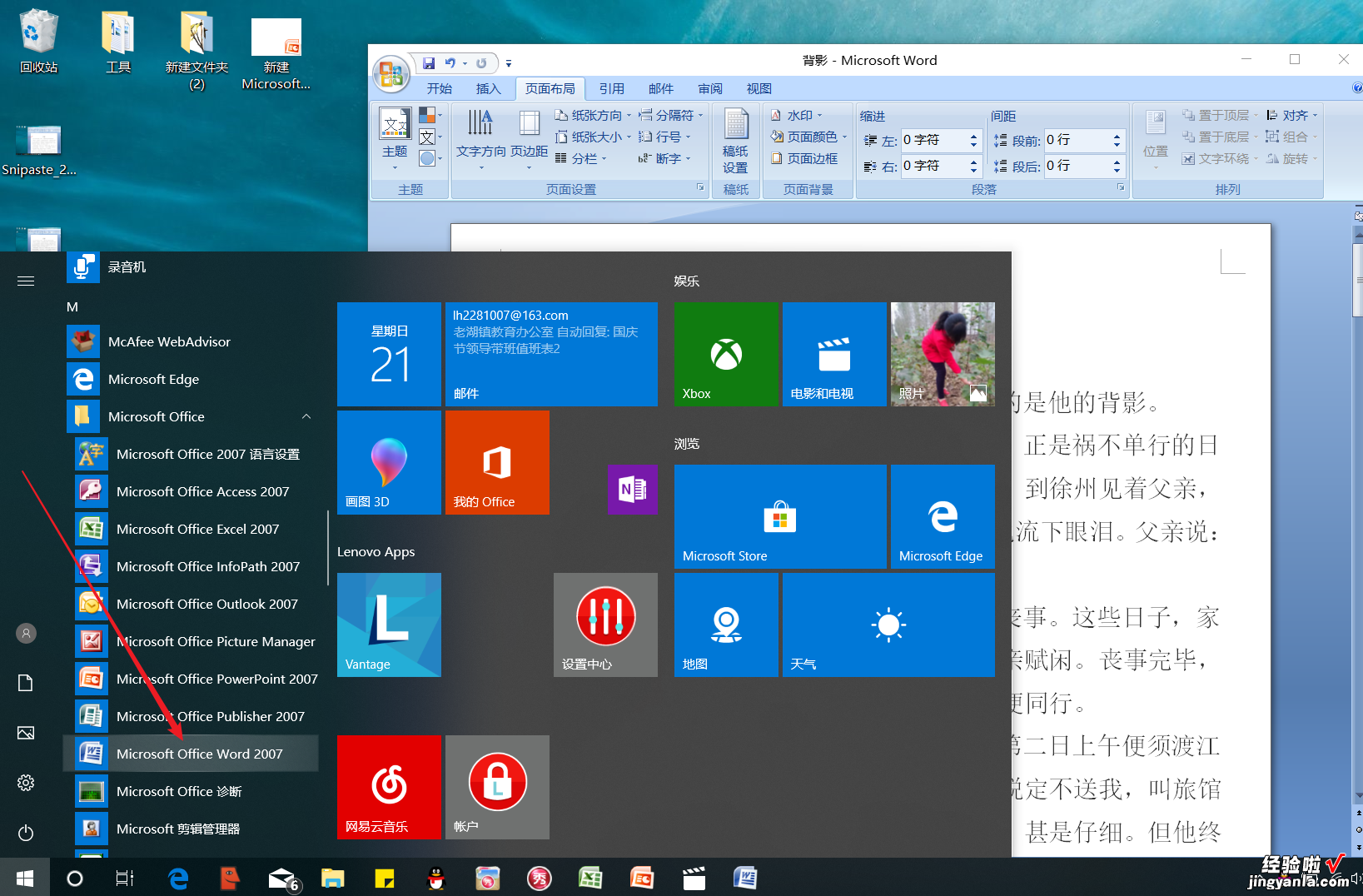Open the 帐户 account lock tile

(x=497, y=787)
